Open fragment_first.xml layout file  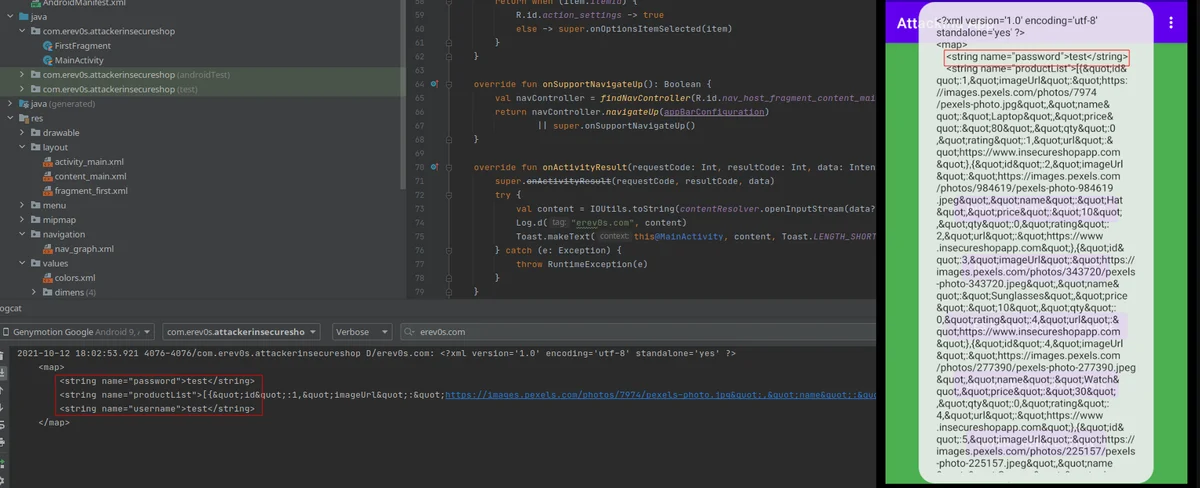tap(91, 191)
